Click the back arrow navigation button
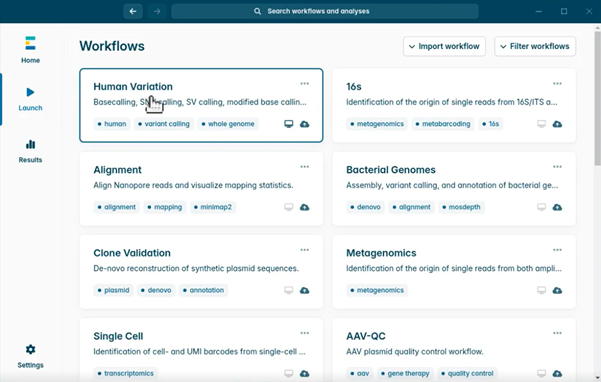Screen dimensions: 601x382 [x=133, y=11]
